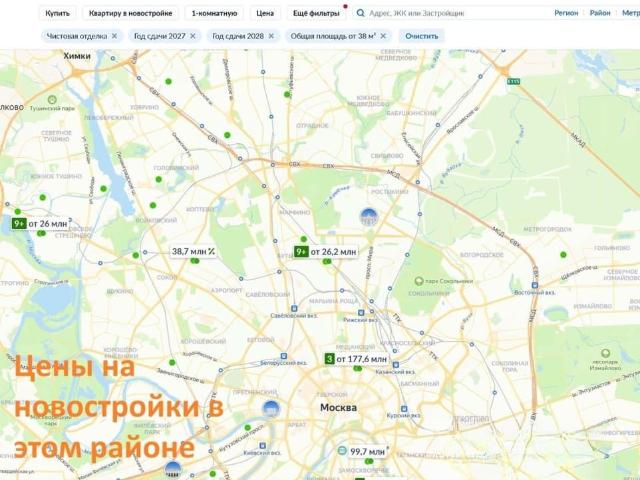
Task: Open the 99,7 млн price marker
Action: (x=363, y=451)
